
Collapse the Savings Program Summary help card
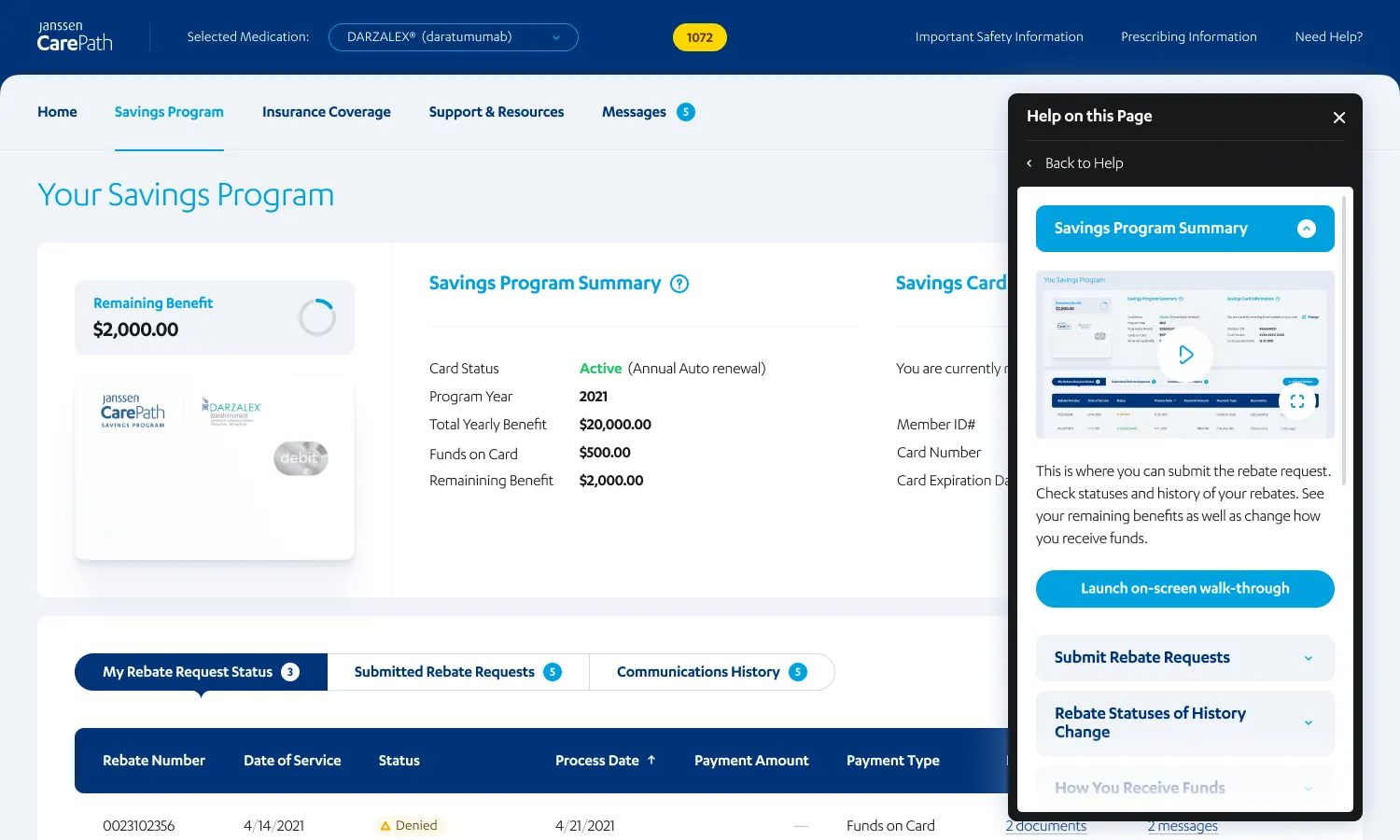[x=1306, y=228]
